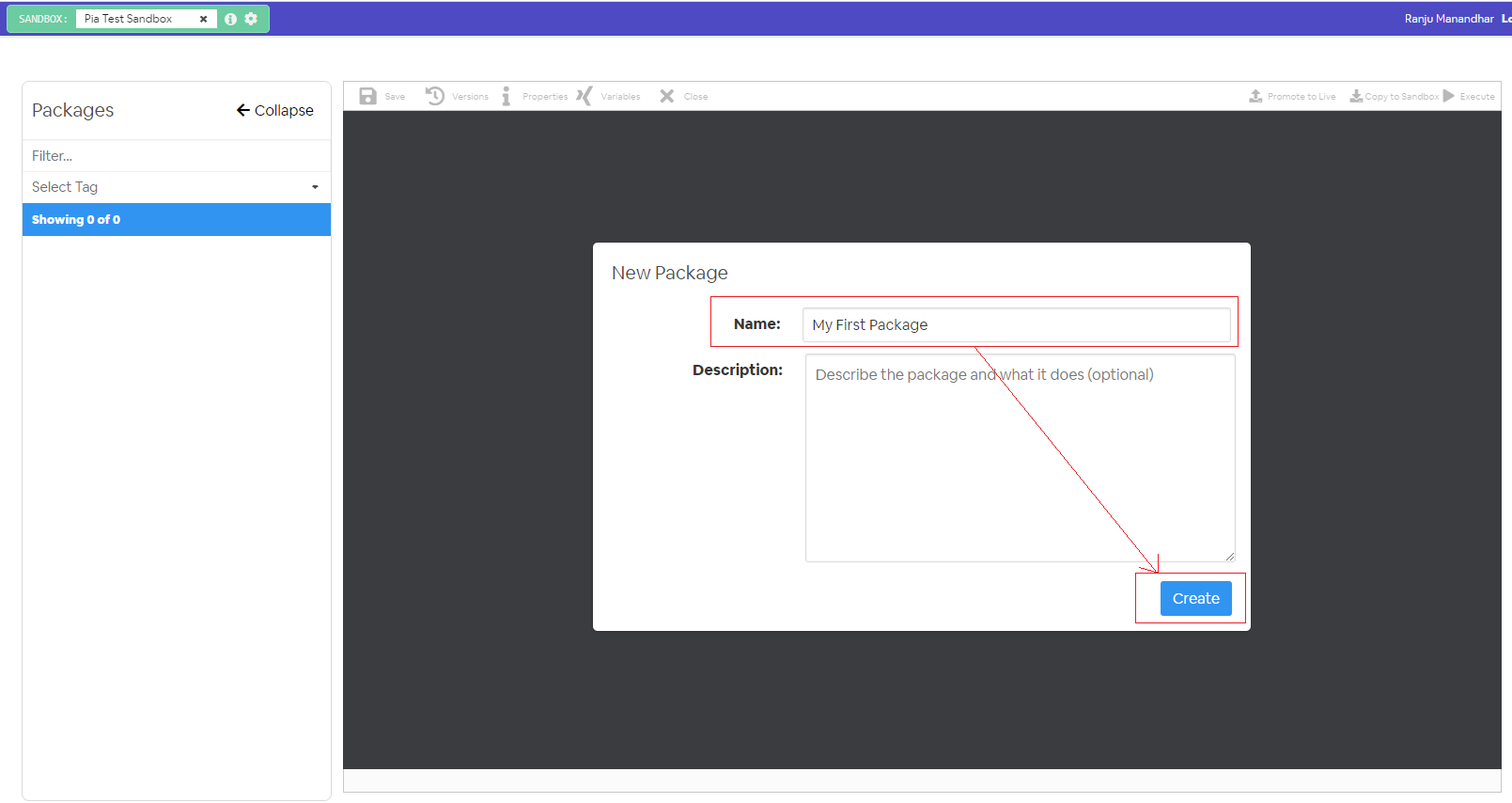Open Versions history icon

click(x=435, y=96)
